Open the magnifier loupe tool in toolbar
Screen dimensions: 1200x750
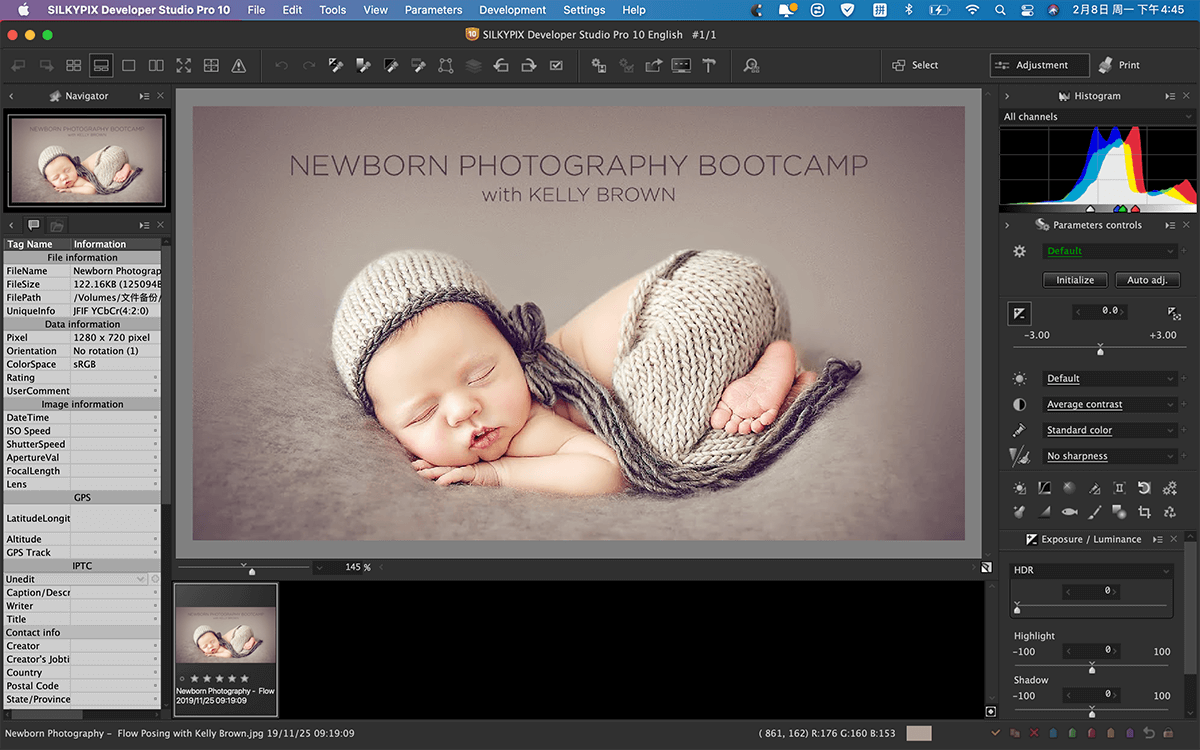point(751,66)
